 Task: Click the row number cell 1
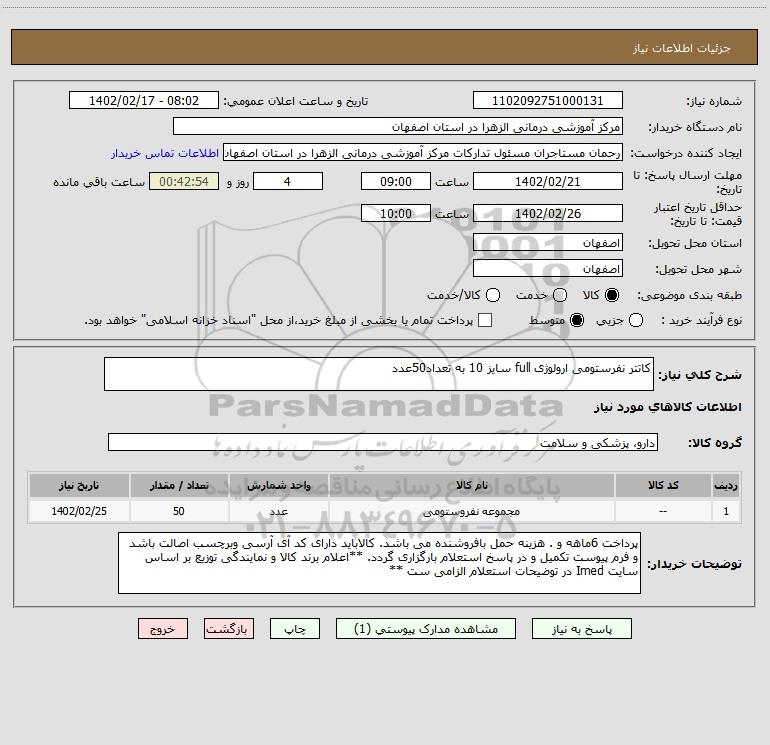(726, 511)
